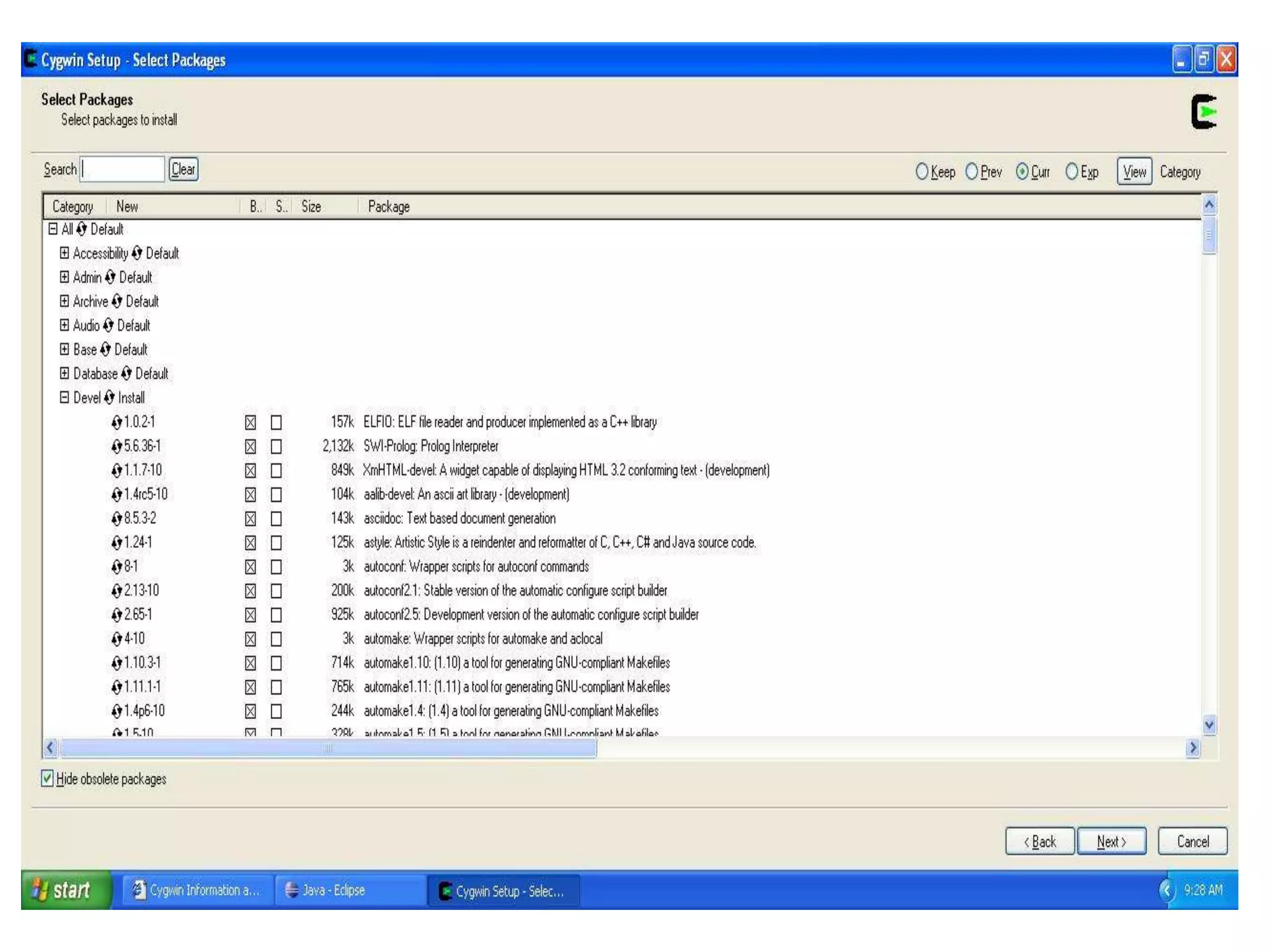1270x952 pixels.
Task: Click the Size column header
Action: click(311, 206)
